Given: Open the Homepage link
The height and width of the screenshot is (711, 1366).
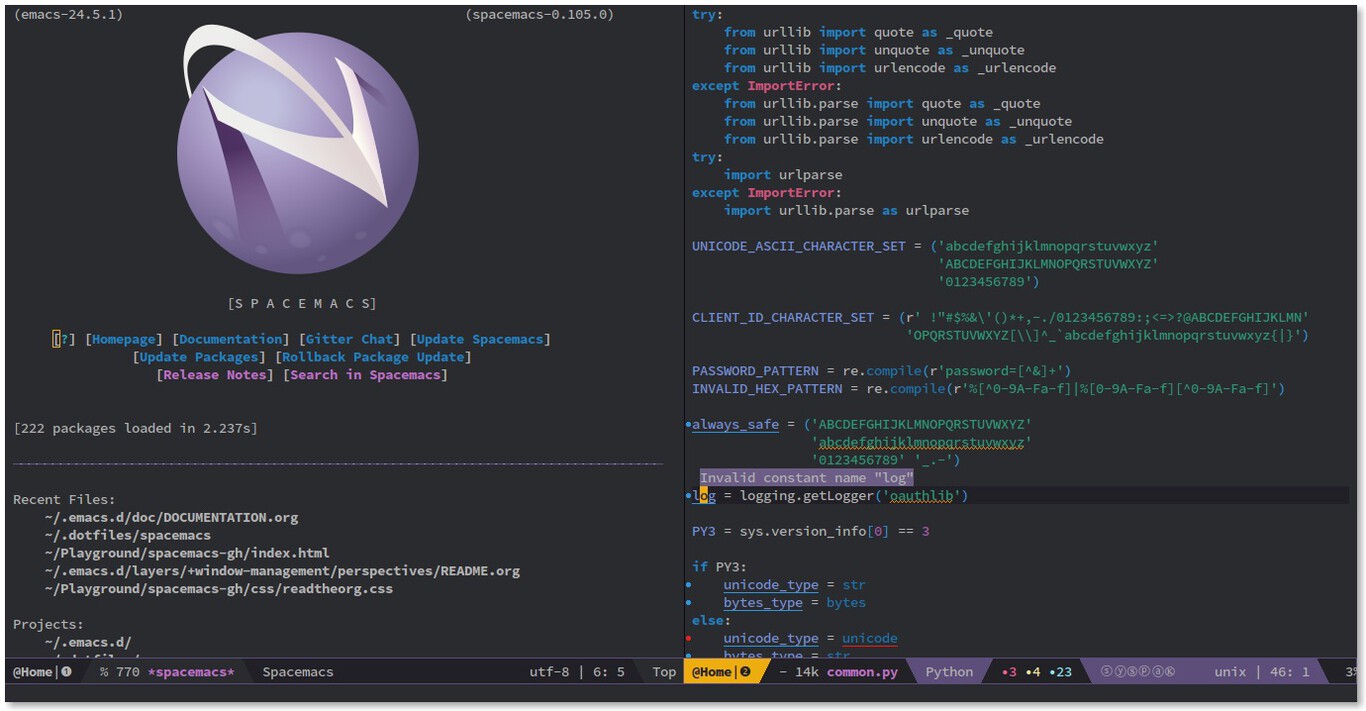Looking at the screenshot, I should click(x=124, y=339).
